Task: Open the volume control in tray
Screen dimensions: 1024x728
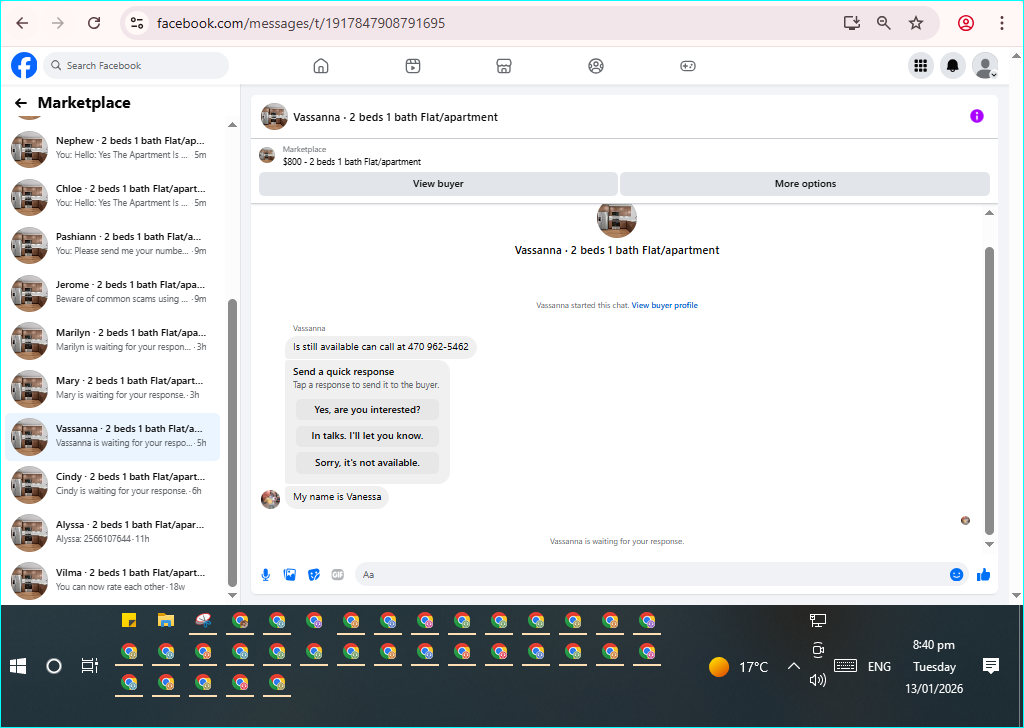Action: coord(818,680)
